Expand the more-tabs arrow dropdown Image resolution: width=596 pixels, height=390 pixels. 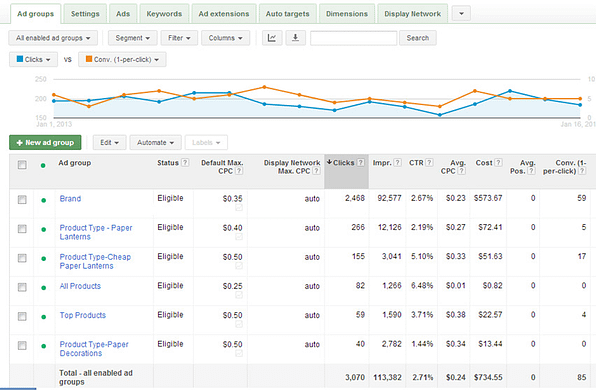point(461,13)
